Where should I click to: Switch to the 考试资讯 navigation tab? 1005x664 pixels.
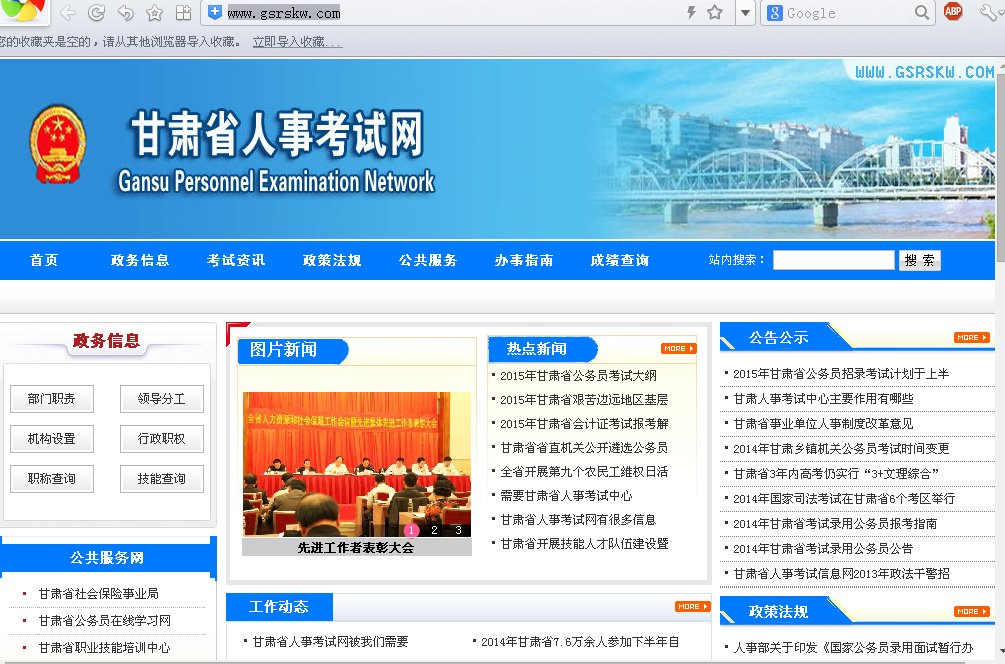coord(235,259)
